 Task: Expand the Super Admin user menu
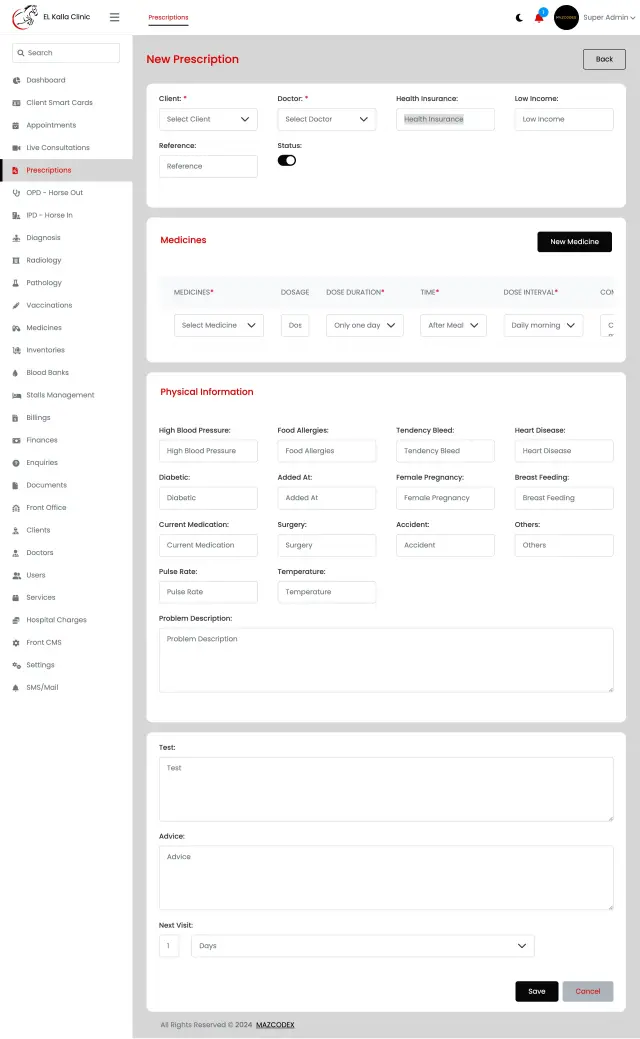(x=609, y=18)
